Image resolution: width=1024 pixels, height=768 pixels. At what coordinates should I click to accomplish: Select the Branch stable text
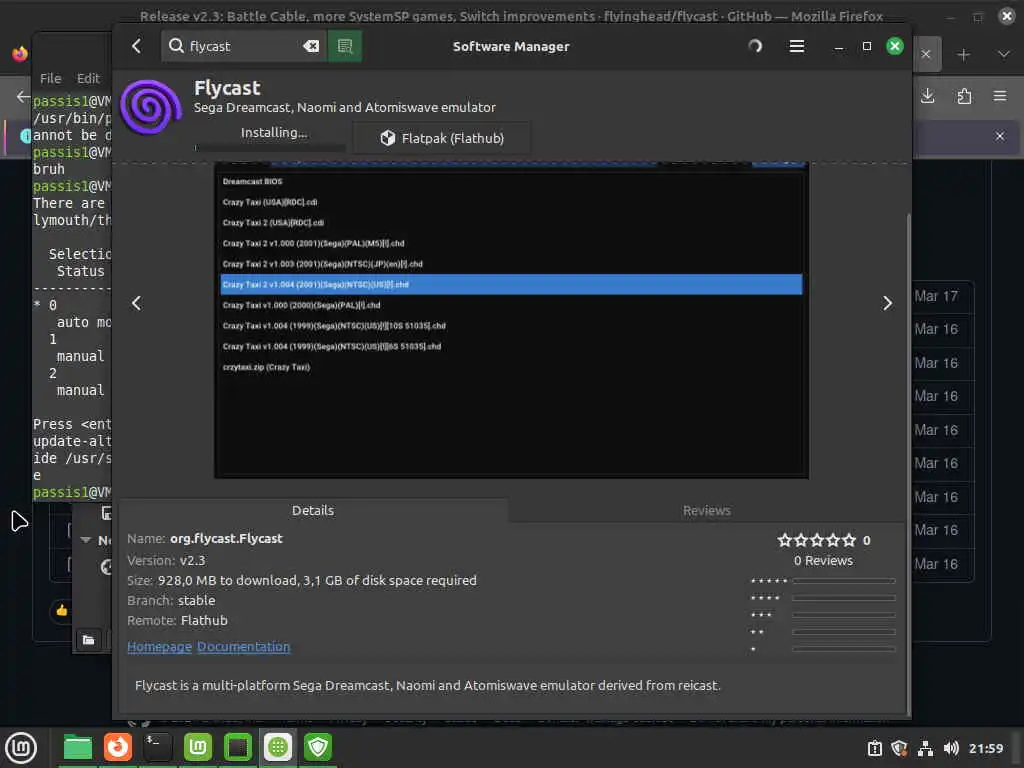(171, 601)
